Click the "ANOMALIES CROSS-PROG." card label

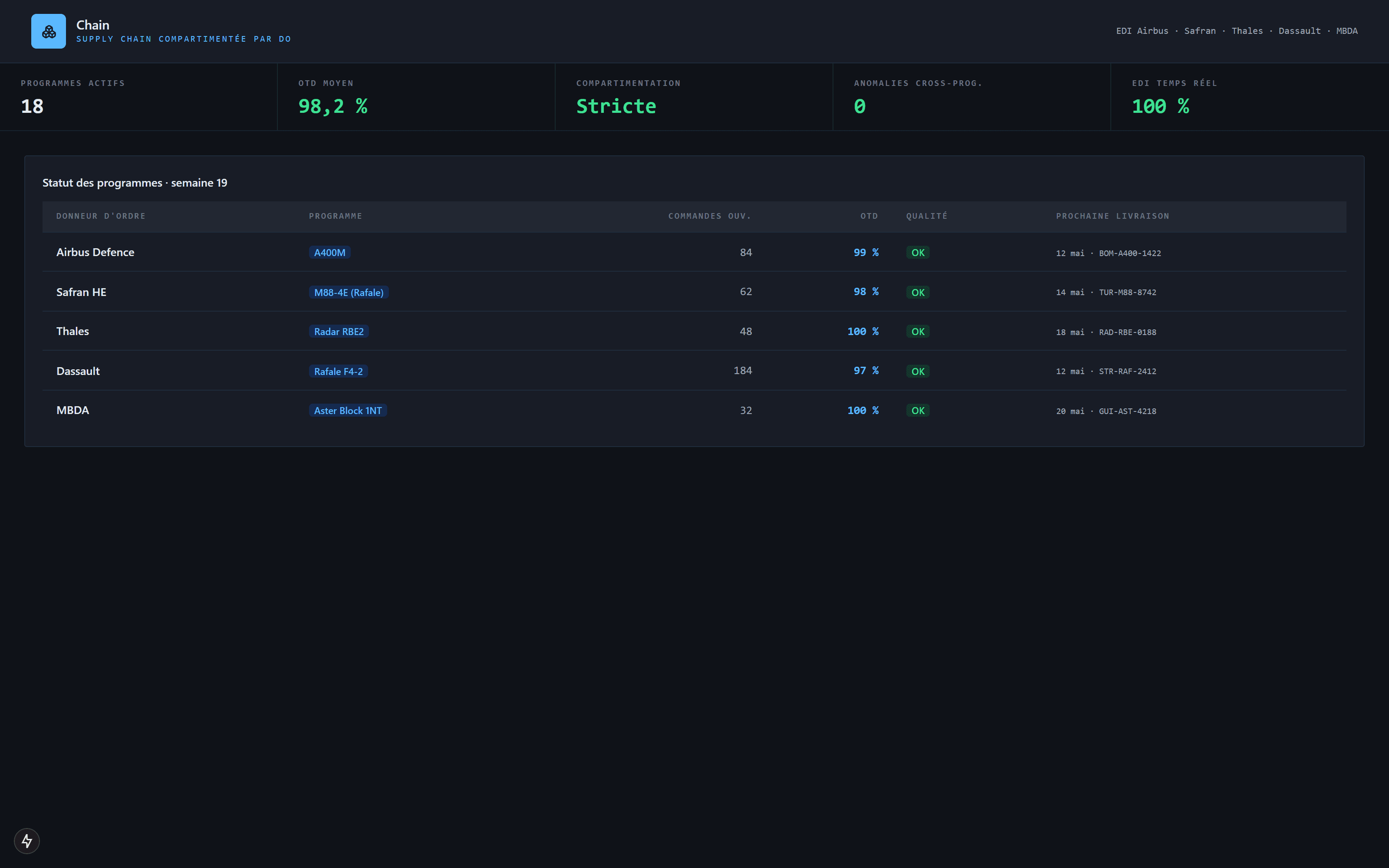918,83
